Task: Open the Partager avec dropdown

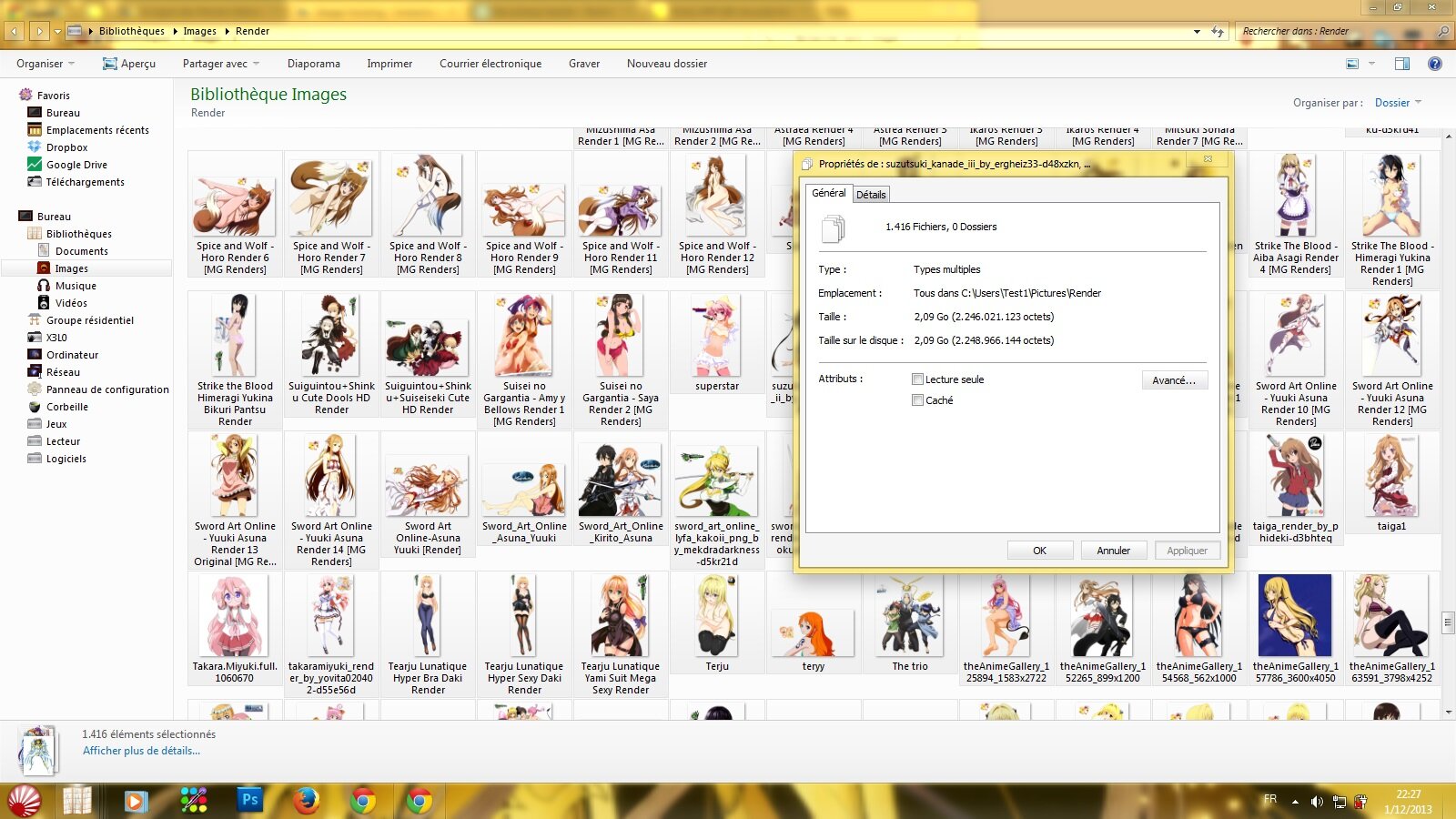Action: click(x=221, y=64)
